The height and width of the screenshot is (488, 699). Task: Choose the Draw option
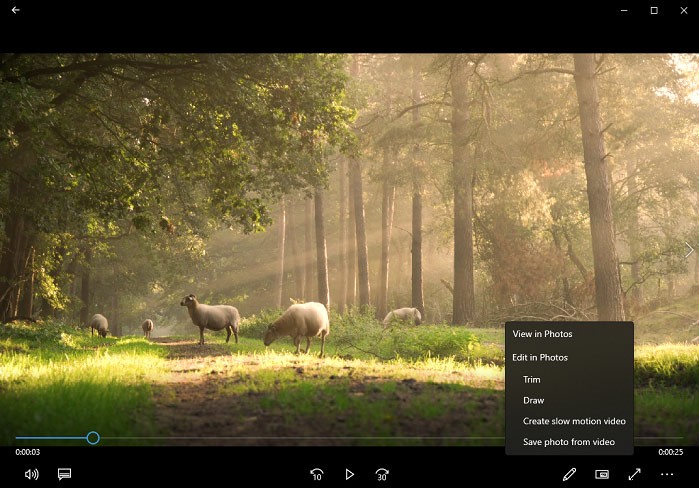533,400
